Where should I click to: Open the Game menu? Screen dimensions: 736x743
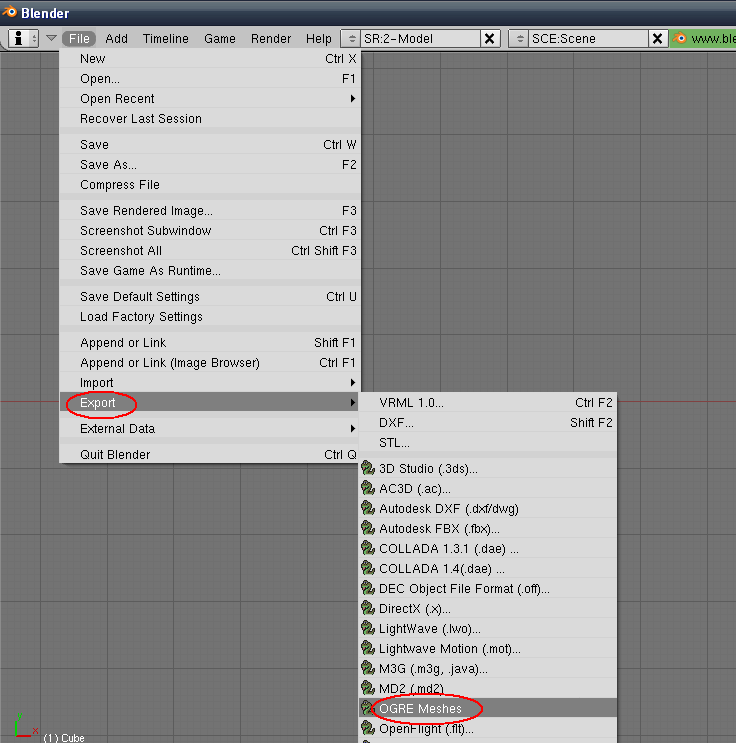[220, 38]
